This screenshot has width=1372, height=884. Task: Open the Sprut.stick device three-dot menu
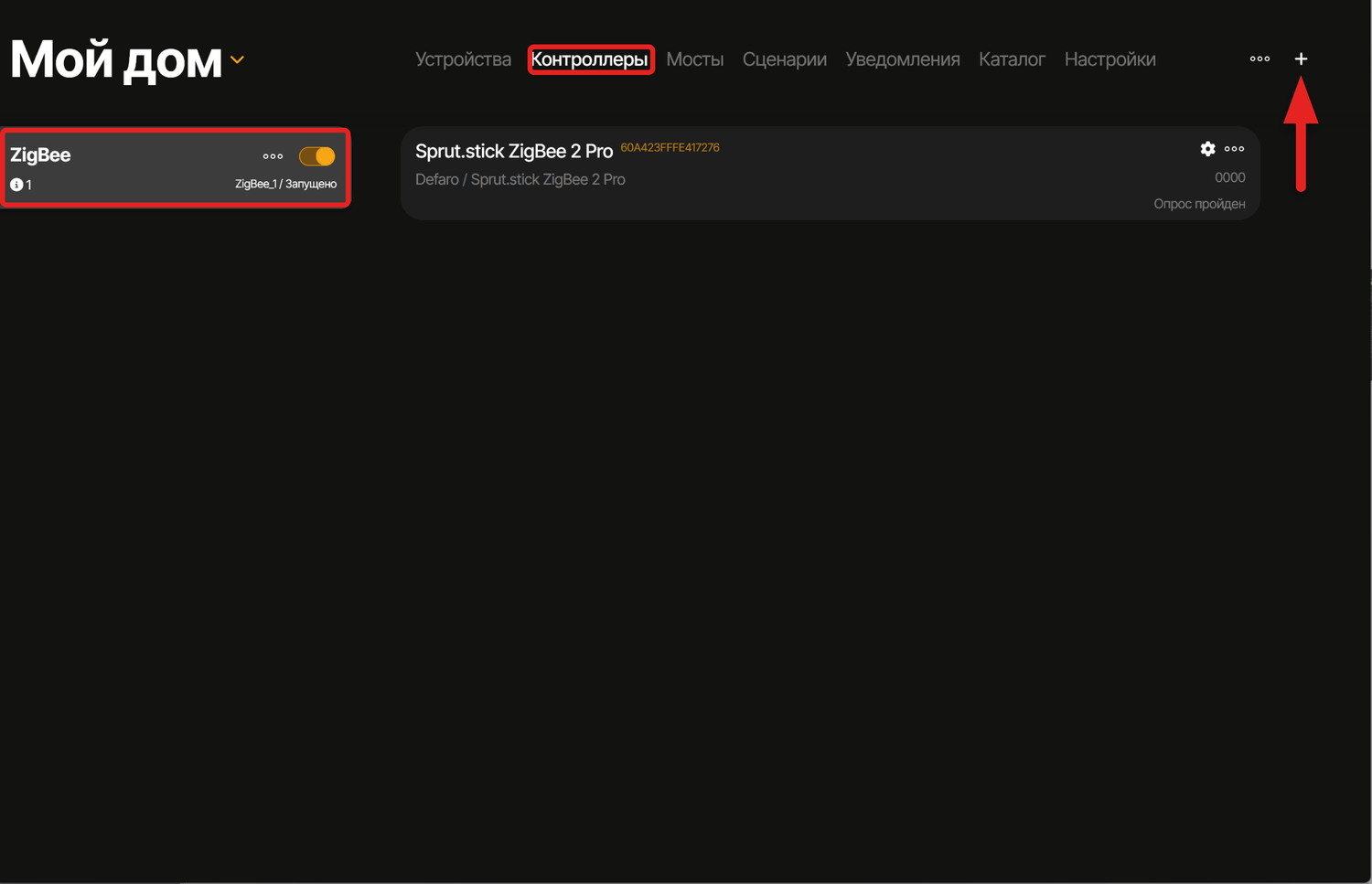coord(1234,149)
